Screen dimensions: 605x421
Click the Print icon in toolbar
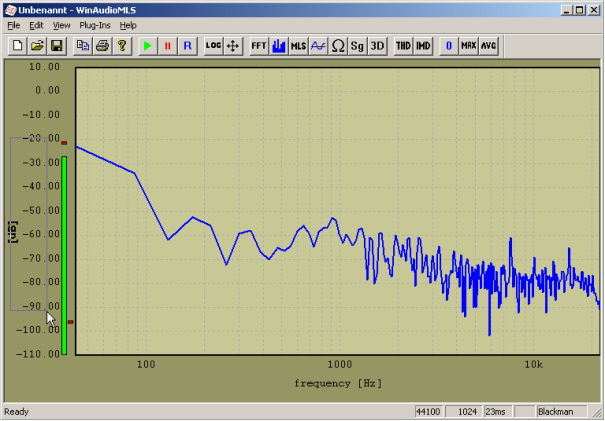click(x=102, y=46)
